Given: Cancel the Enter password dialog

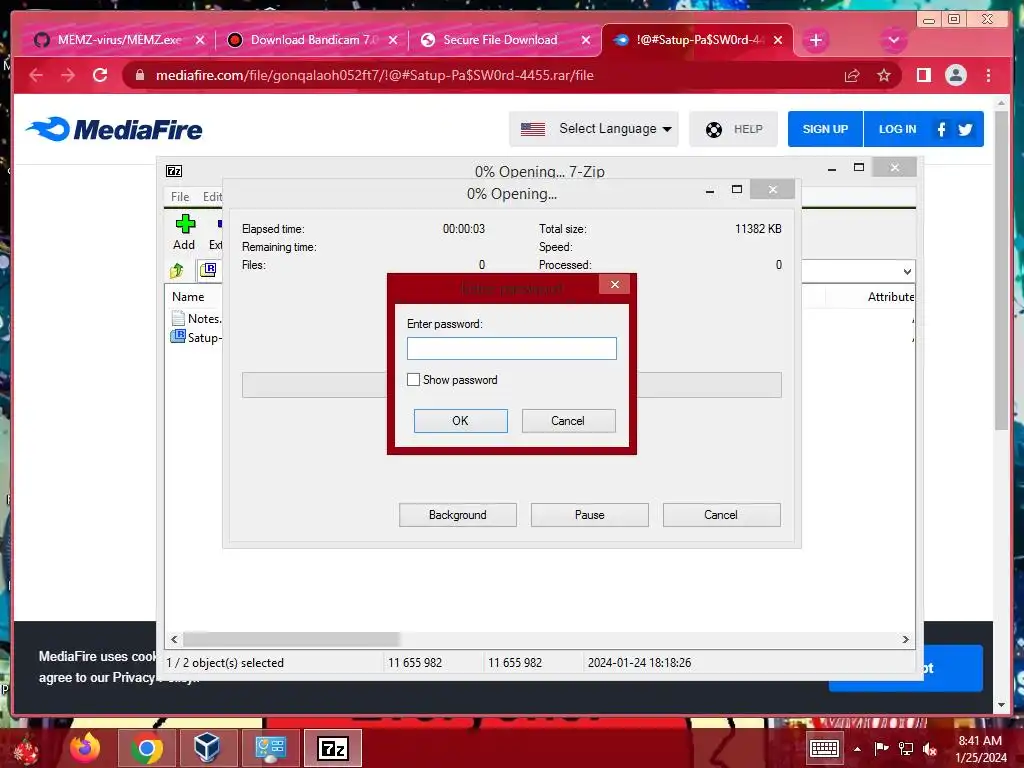Looking at the screenshot, I should (568, 421).
